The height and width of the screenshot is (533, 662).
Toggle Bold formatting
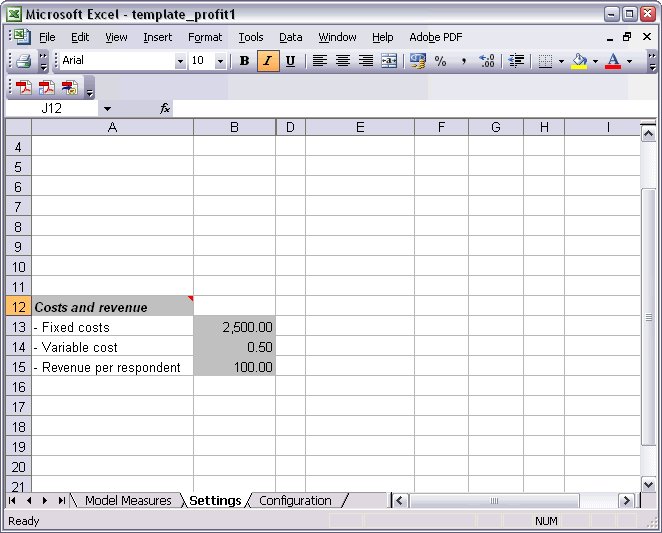tap(244, 61)
